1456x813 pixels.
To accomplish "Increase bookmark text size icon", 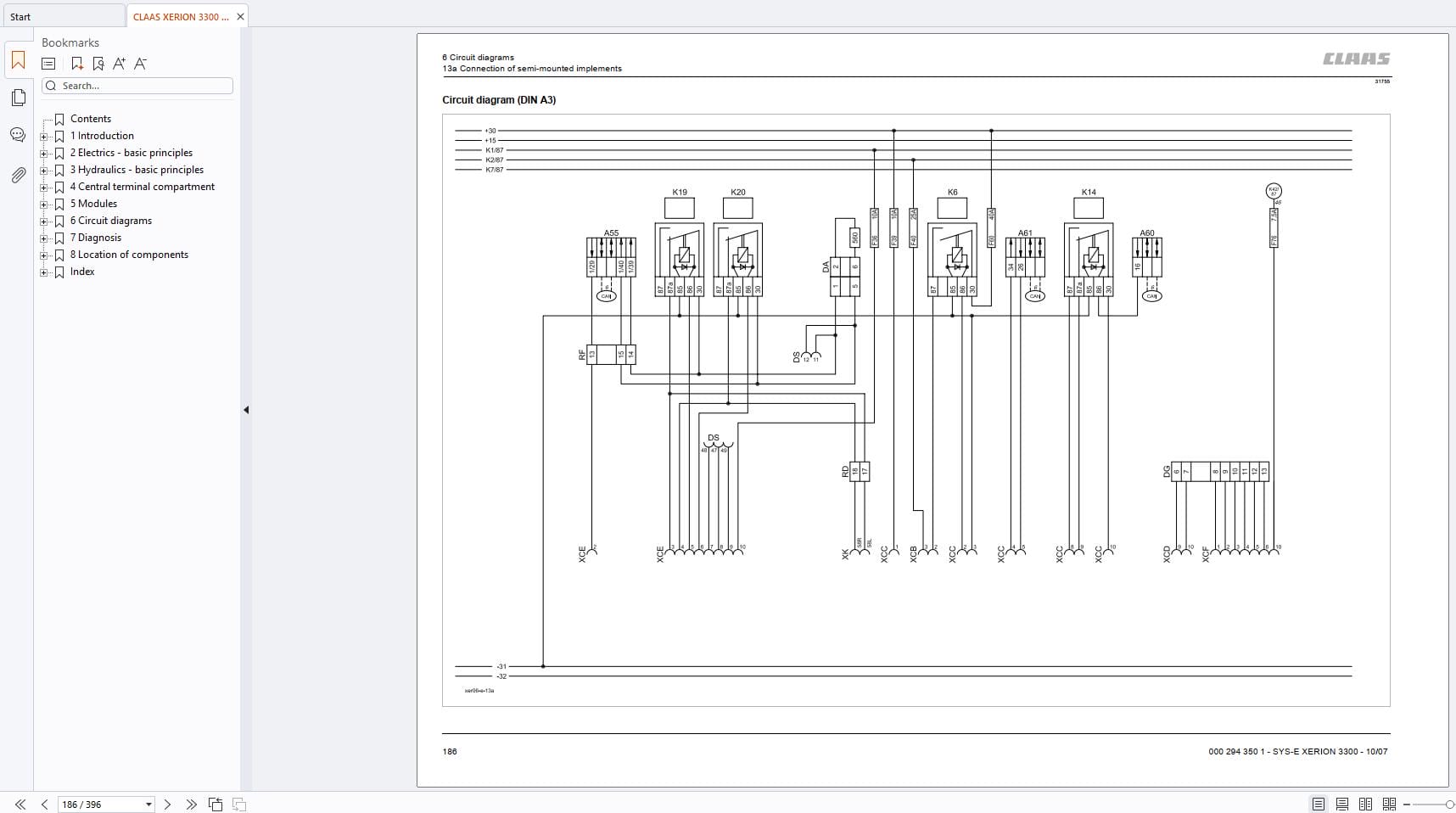I will (119, 64).
